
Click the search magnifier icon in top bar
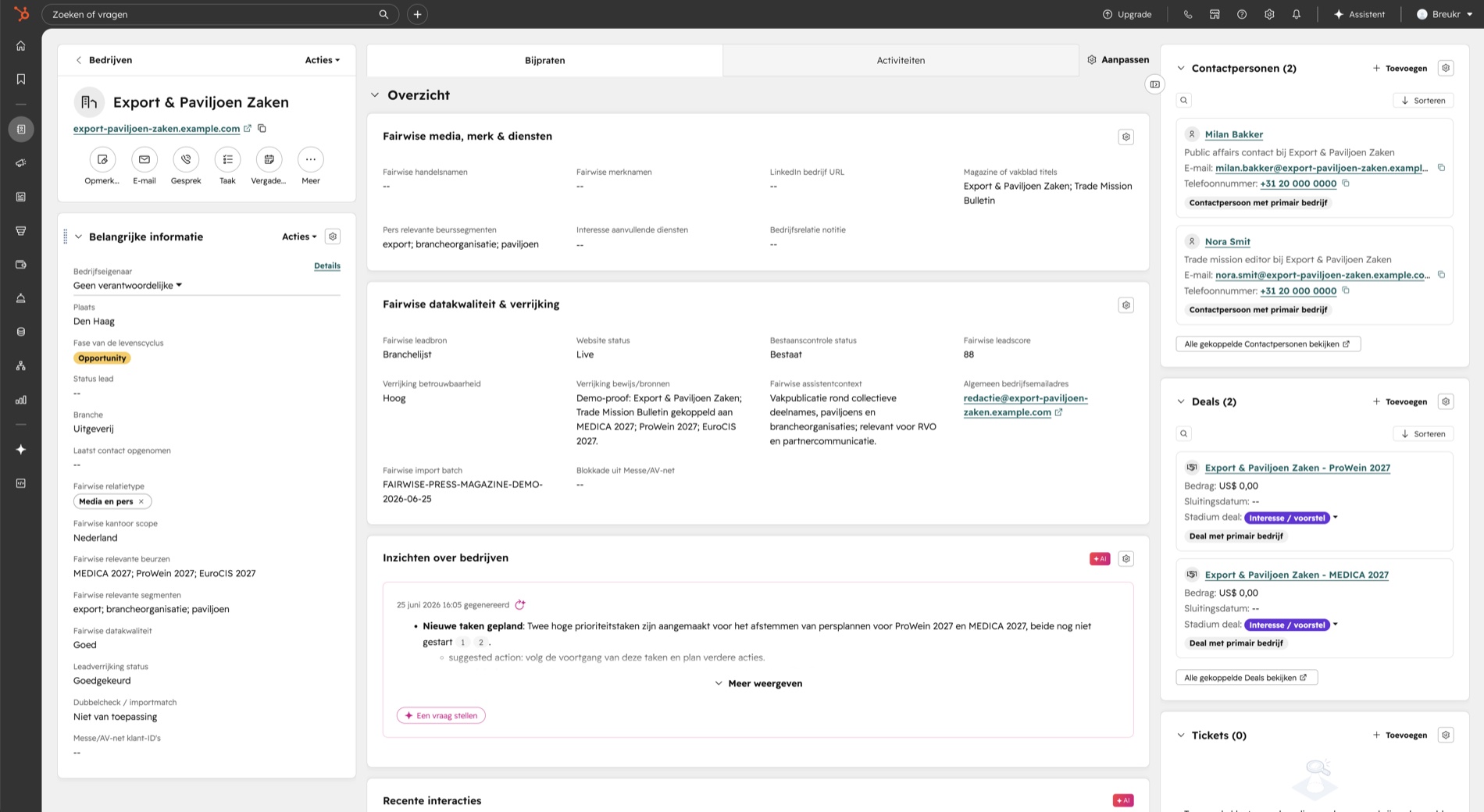(x=383, y=14)
